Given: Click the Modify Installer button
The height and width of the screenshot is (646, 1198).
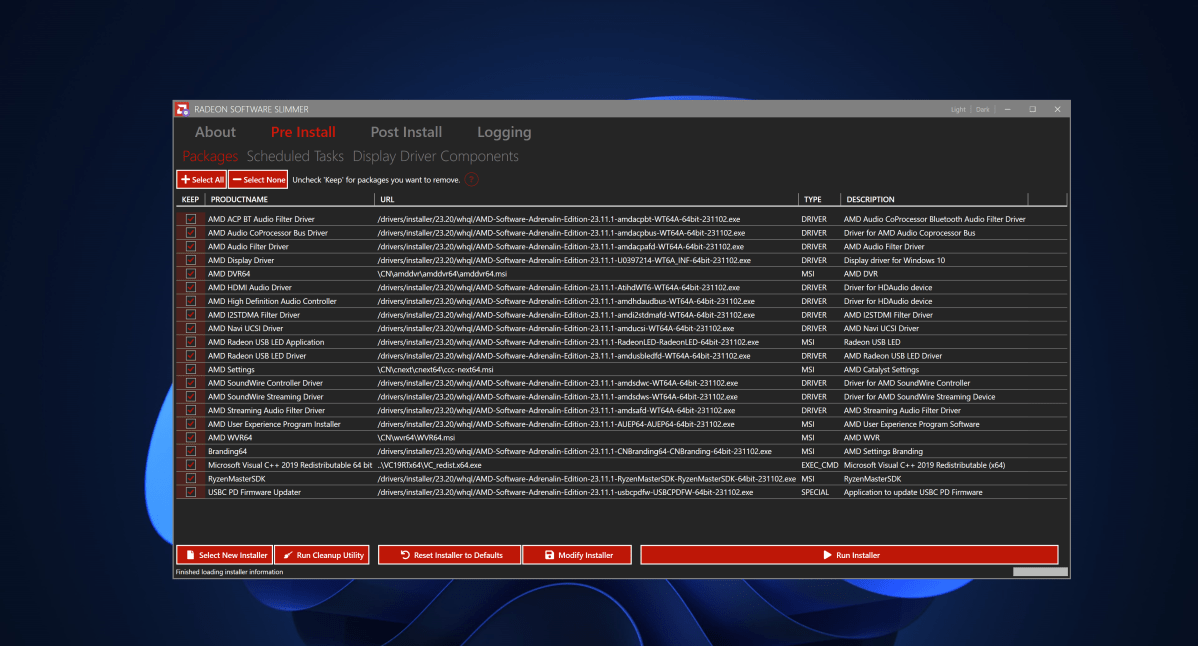Looking at the screenshot, I should pyautogui.click(x=578, y=555).
